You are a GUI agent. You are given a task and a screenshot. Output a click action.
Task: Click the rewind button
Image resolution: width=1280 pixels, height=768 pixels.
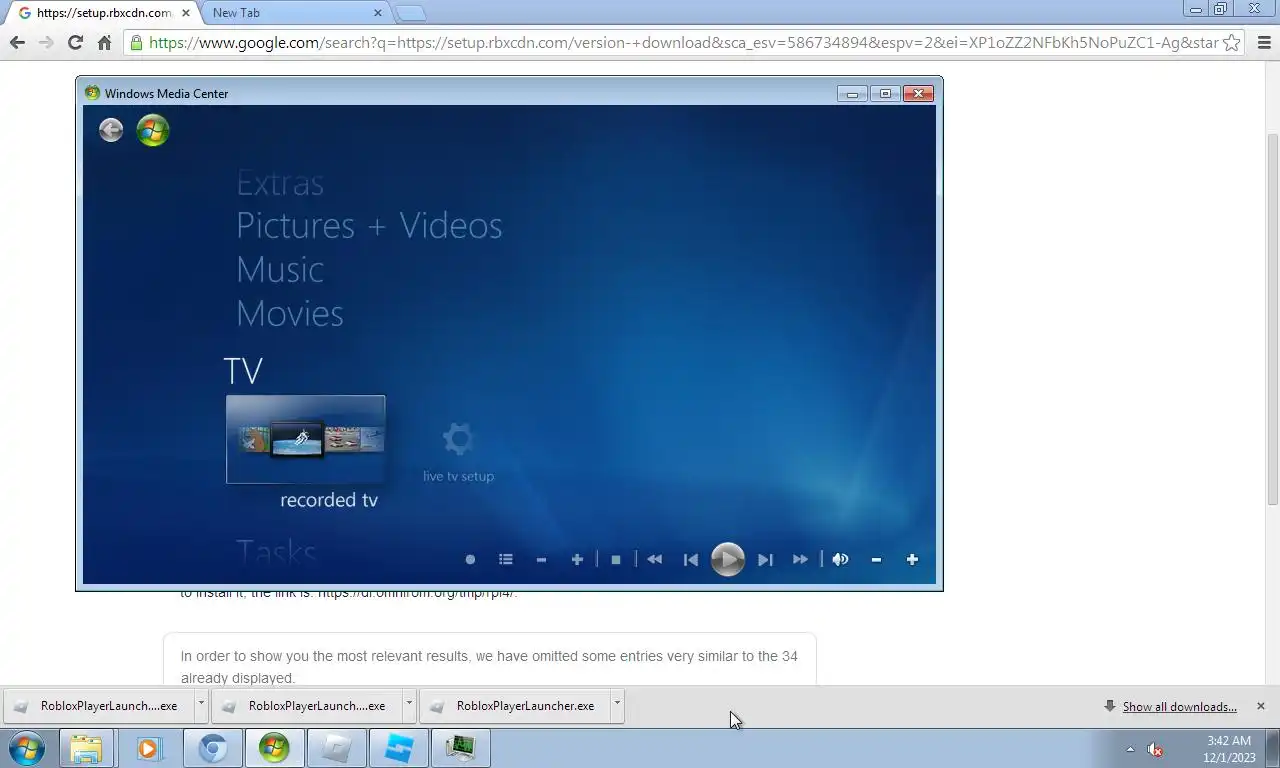(654, 560)
